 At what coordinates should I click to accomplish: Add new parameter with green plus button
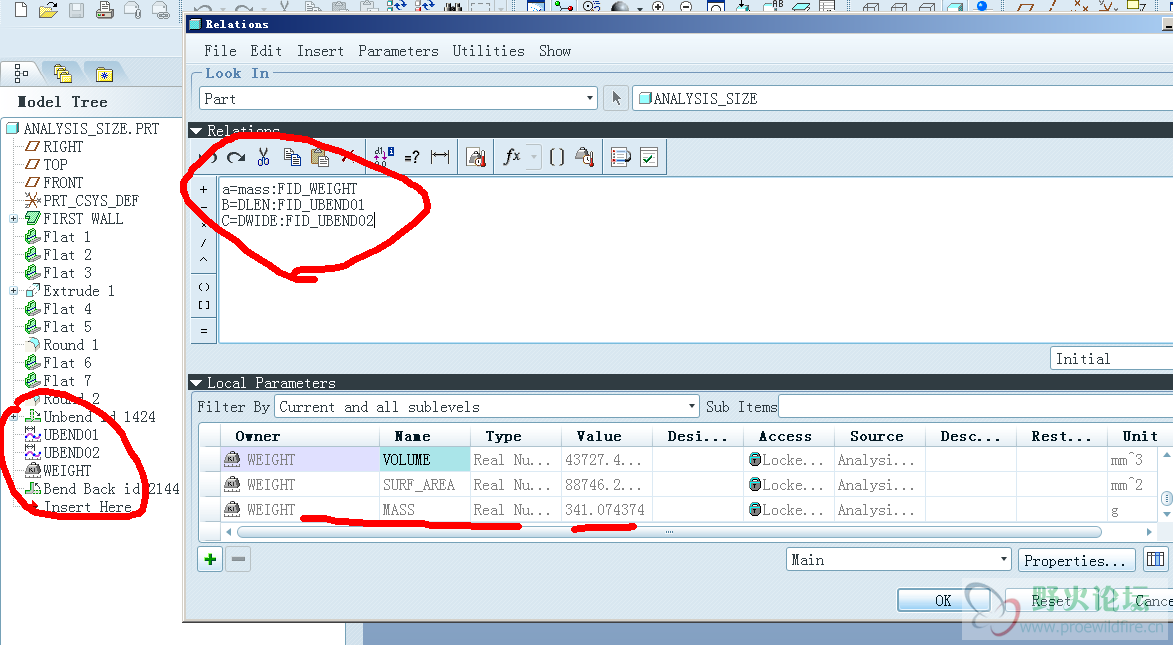(x=210, y=559)
